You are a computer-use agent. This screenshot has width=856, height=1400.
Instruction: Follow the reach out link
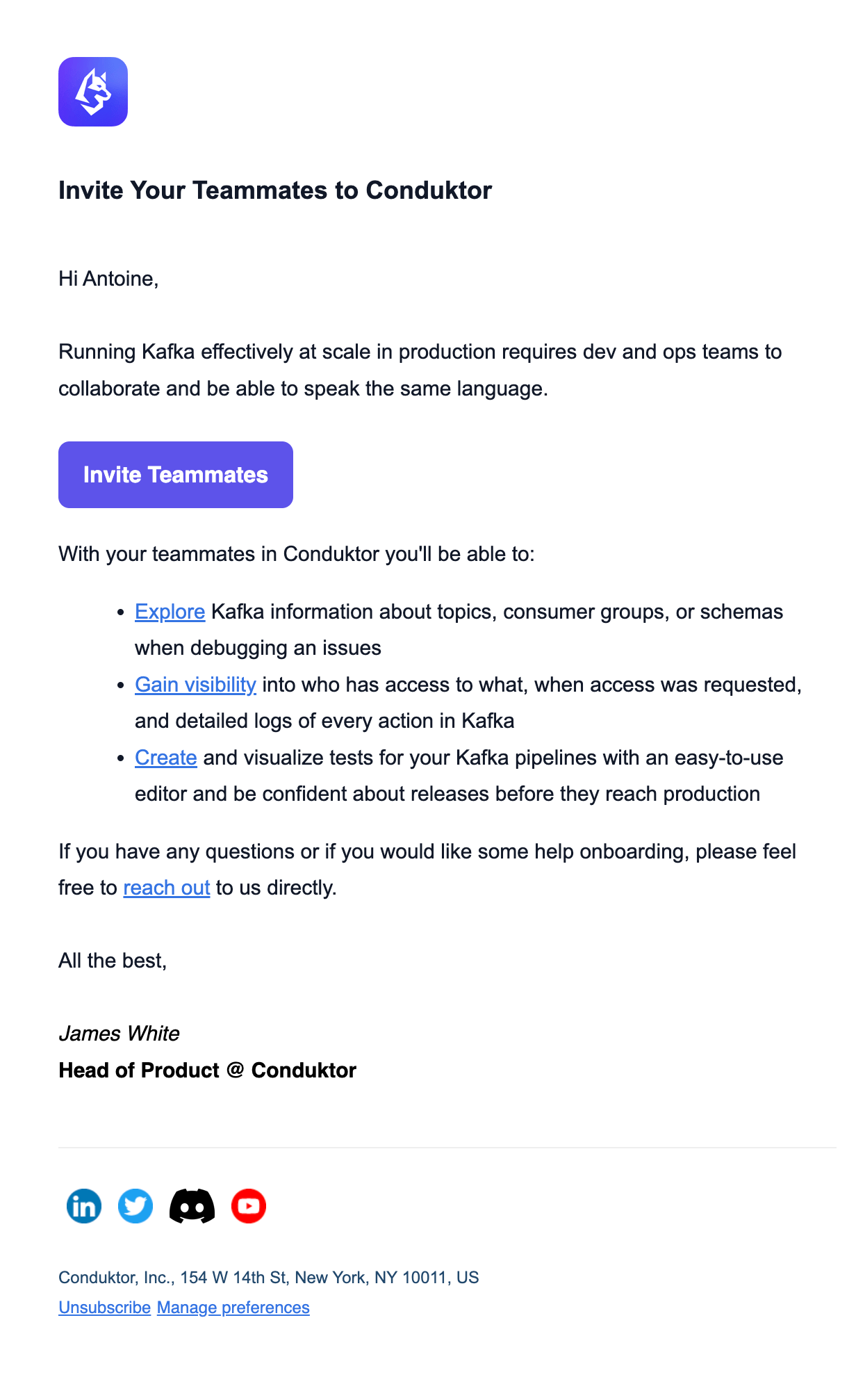[x=167, y=888]
